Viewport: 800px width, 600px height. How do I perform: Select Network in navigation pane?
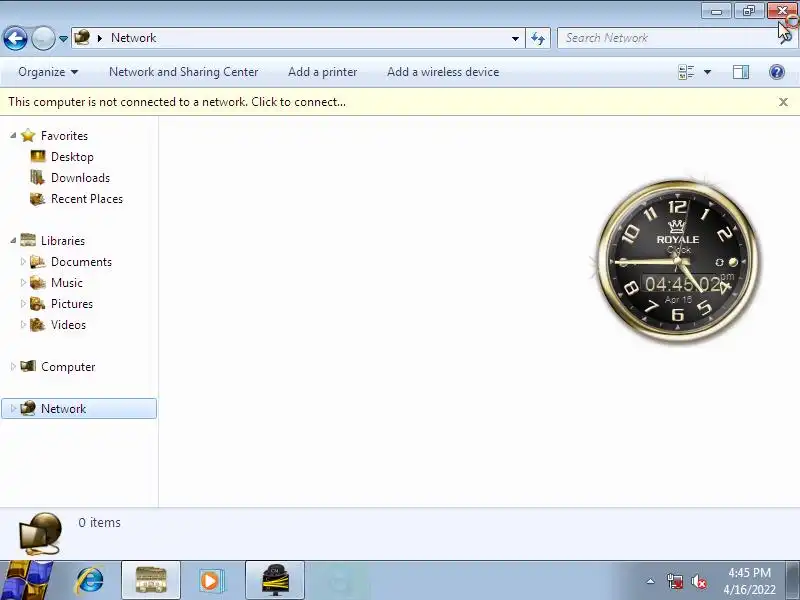coord(63,408)
